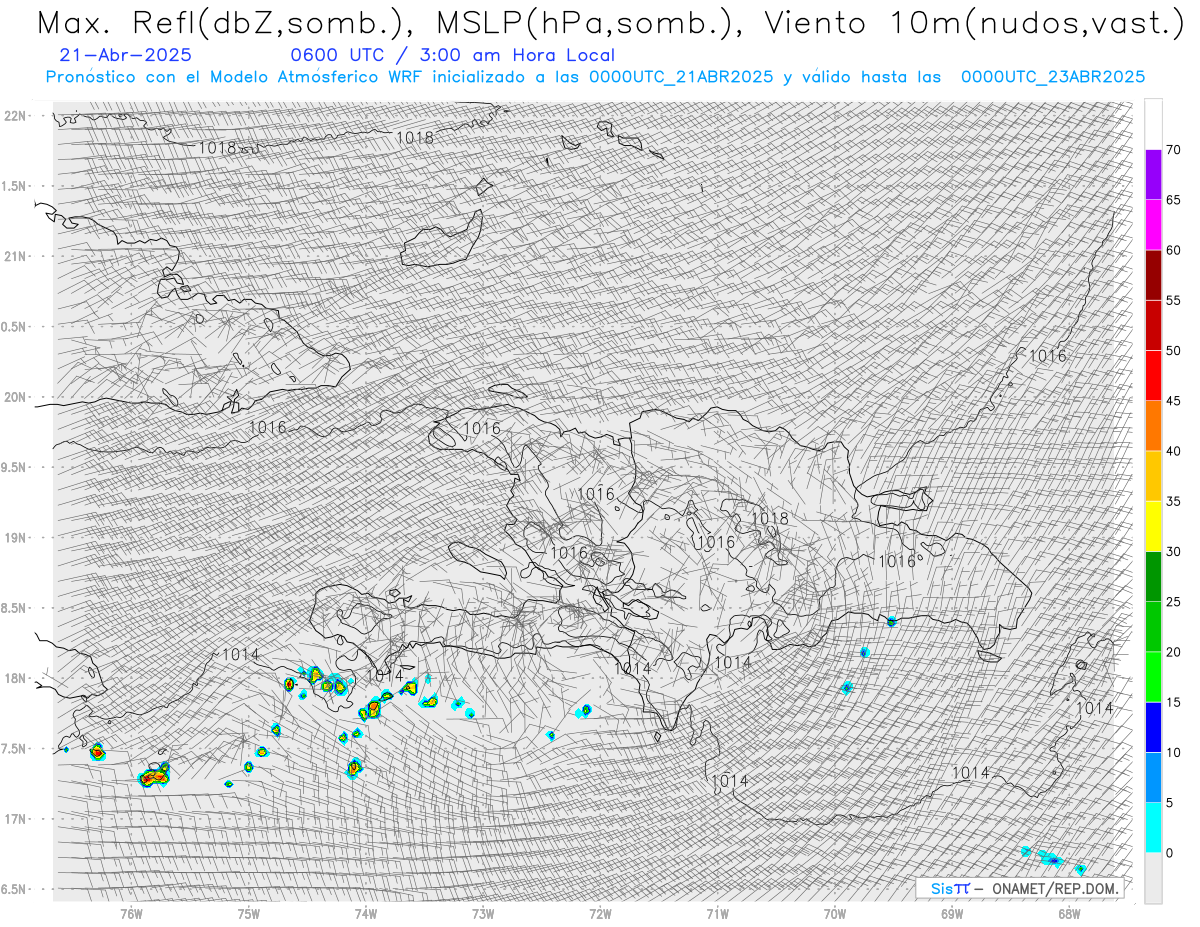1200x927 pixels.
Task: Click the '17N' latitude axis label
Action: pos(14,819)
